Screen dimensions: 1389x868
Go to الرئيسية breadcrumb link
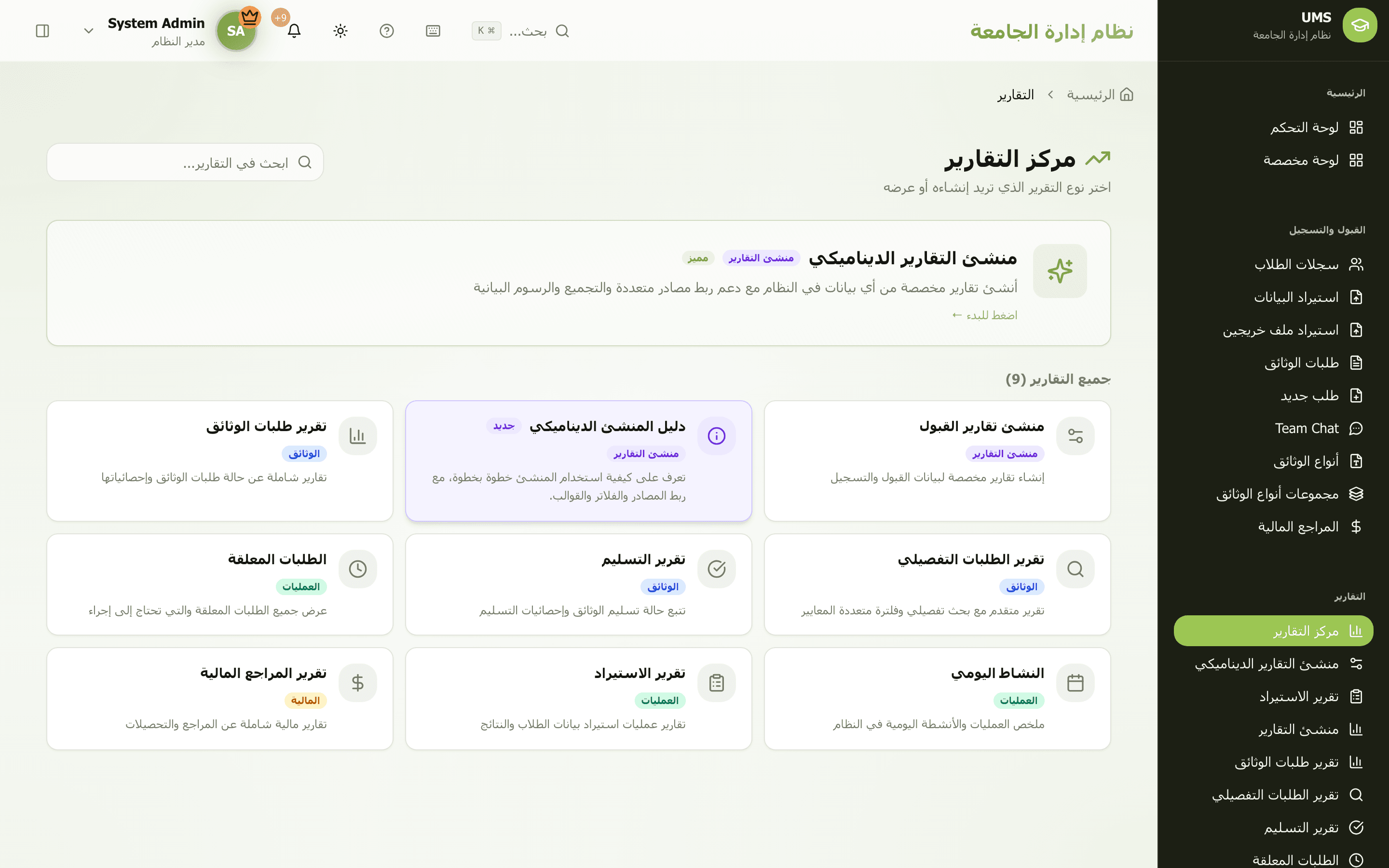pyautogui.click(x=1100, y=95)
